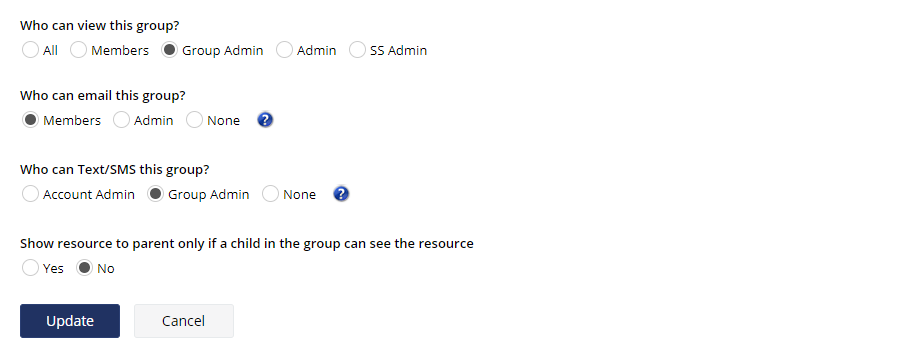
Task: Open help icon for Text/SMS group setting
Action: [x=341, y=194]
